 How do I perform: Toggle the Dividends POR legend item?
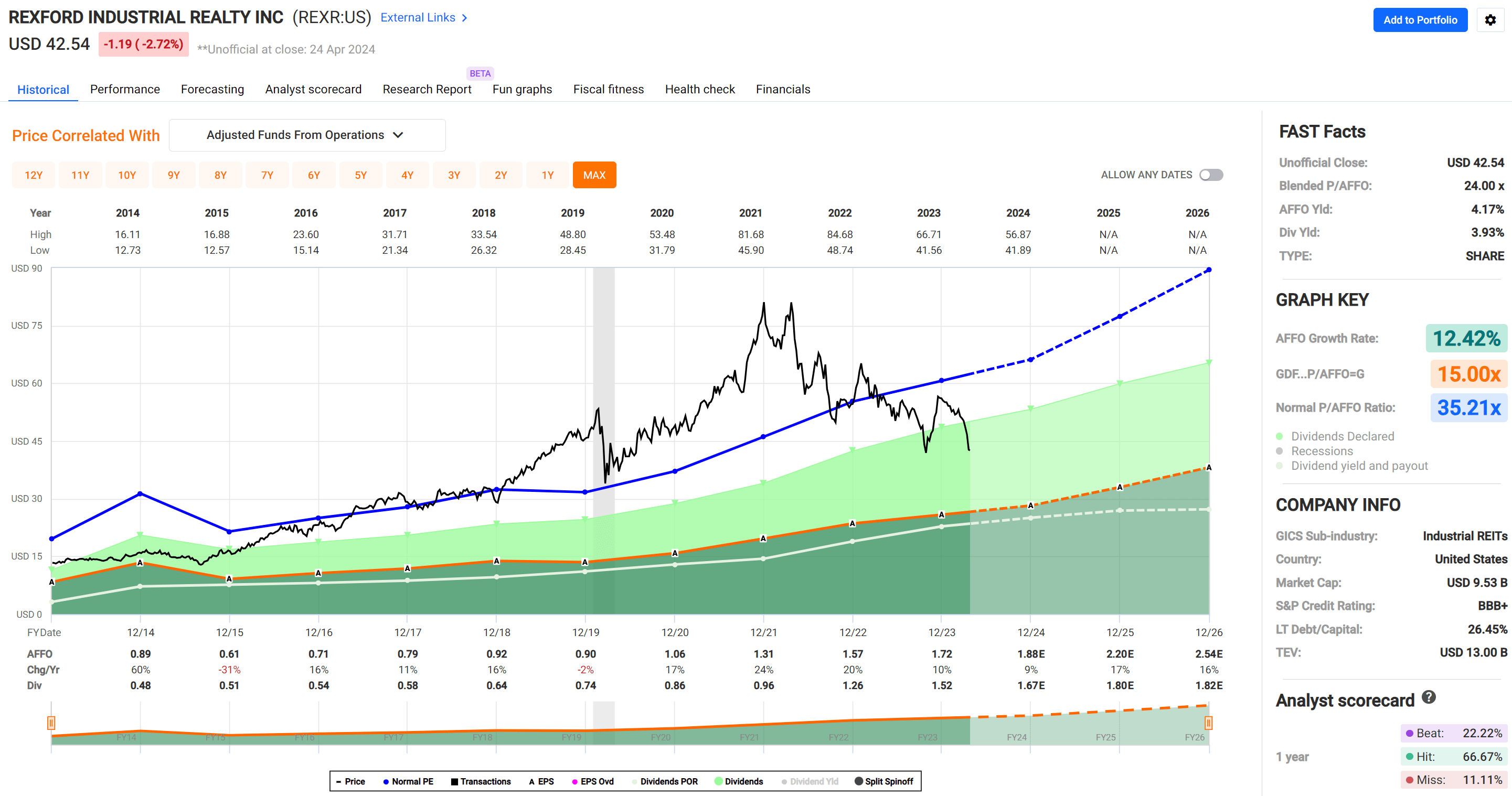pos(635,781)
